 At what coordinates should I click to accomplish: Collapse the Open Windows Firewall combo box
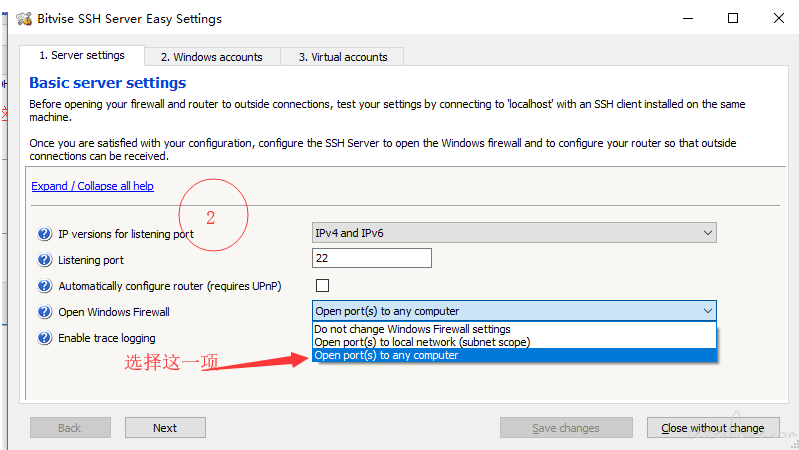(x=514, y=311)
